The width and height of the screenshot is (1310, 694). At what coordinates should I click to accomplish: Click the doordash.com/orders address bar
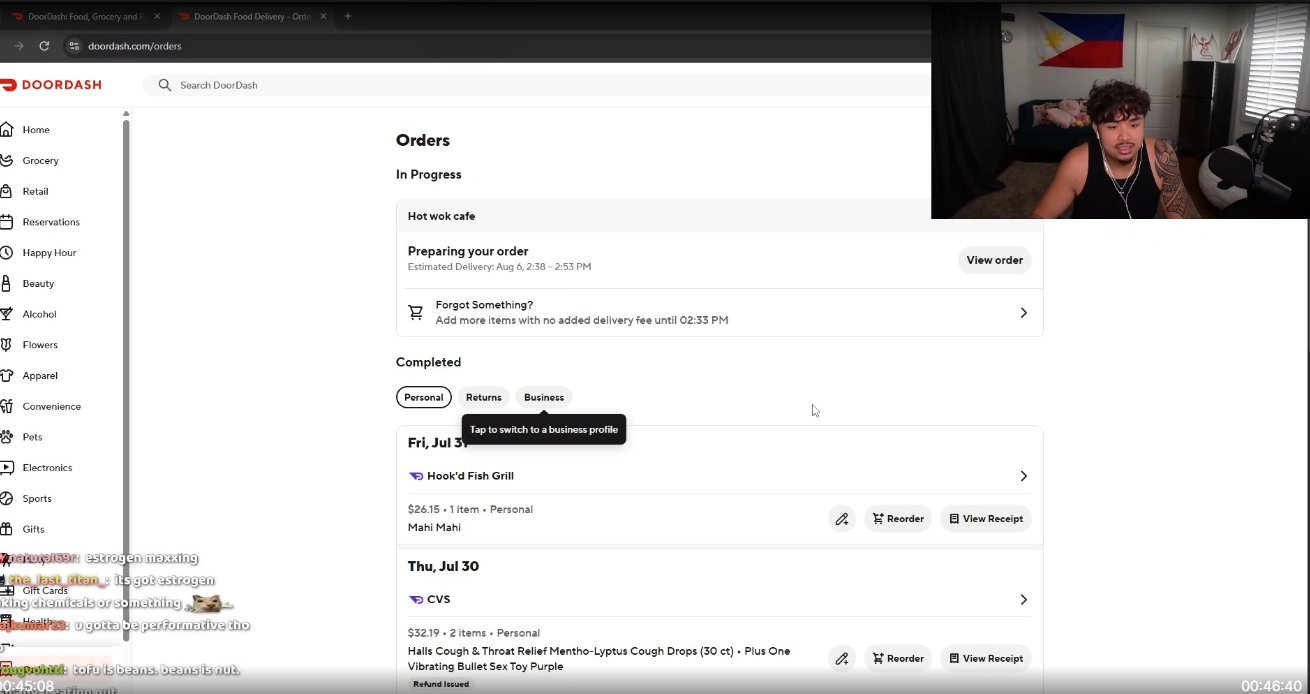[x=495, y=46]
